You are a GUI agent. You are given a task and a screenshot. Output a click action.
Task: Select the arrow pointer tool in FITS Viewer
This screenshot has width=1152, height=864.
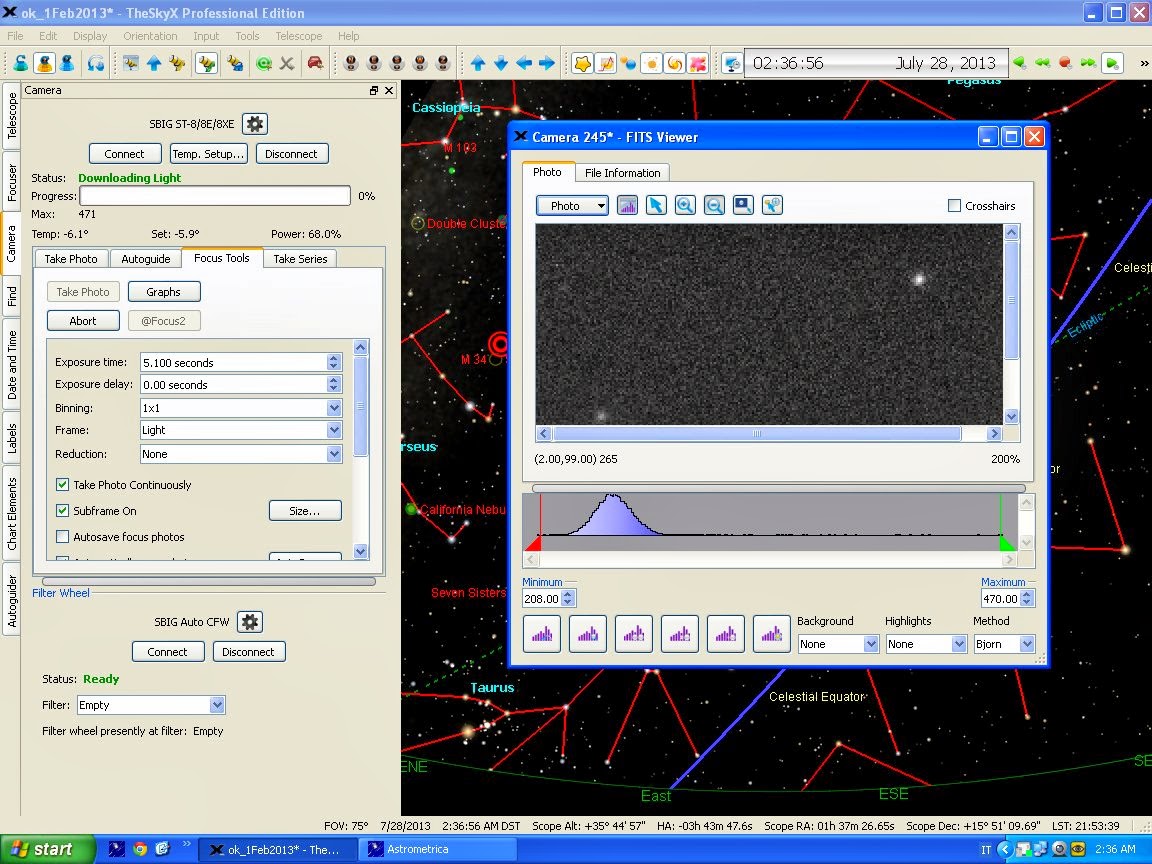tap(656, 205)
